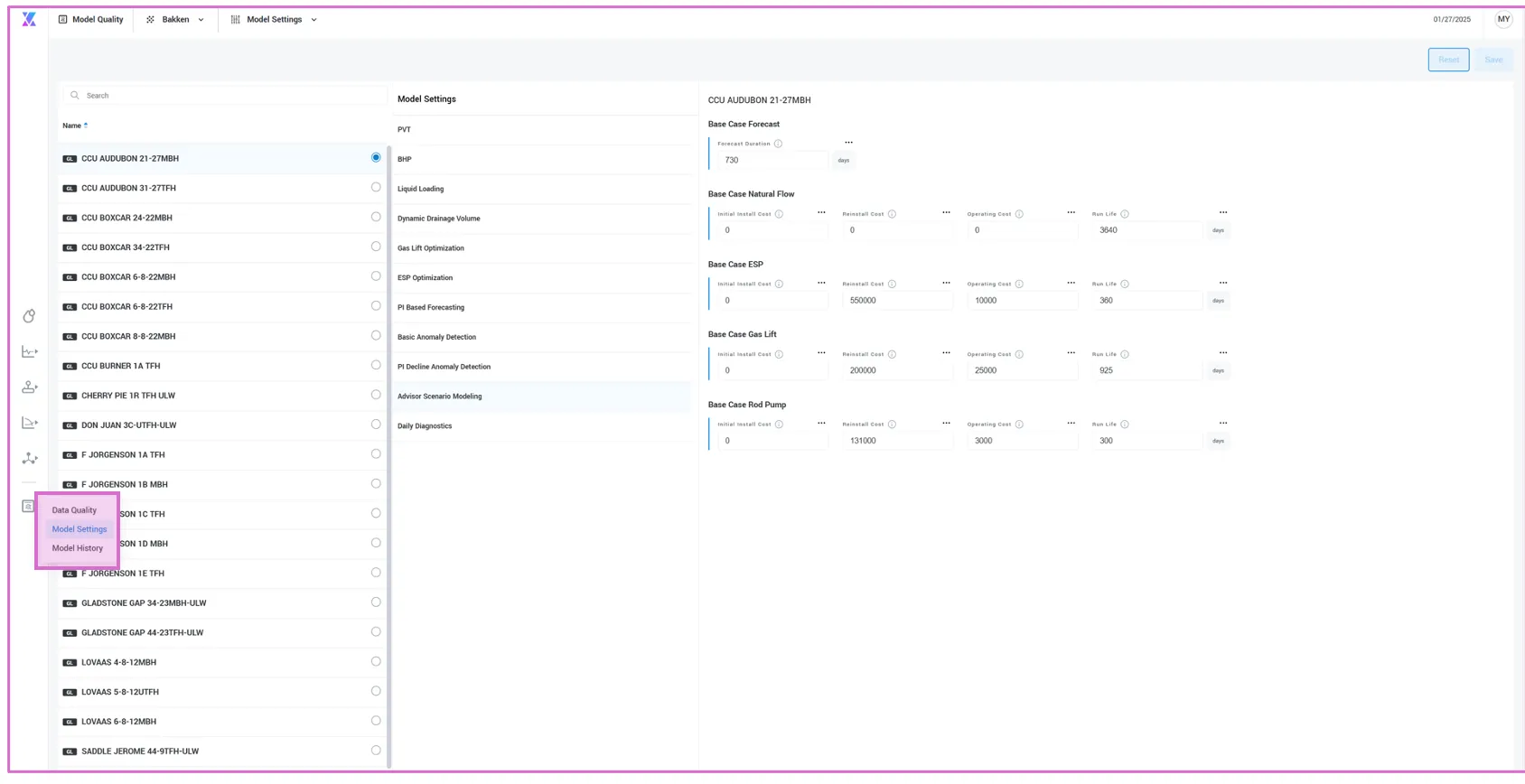
Task: Click the well list vertical scrollbar
Action: 389,456
